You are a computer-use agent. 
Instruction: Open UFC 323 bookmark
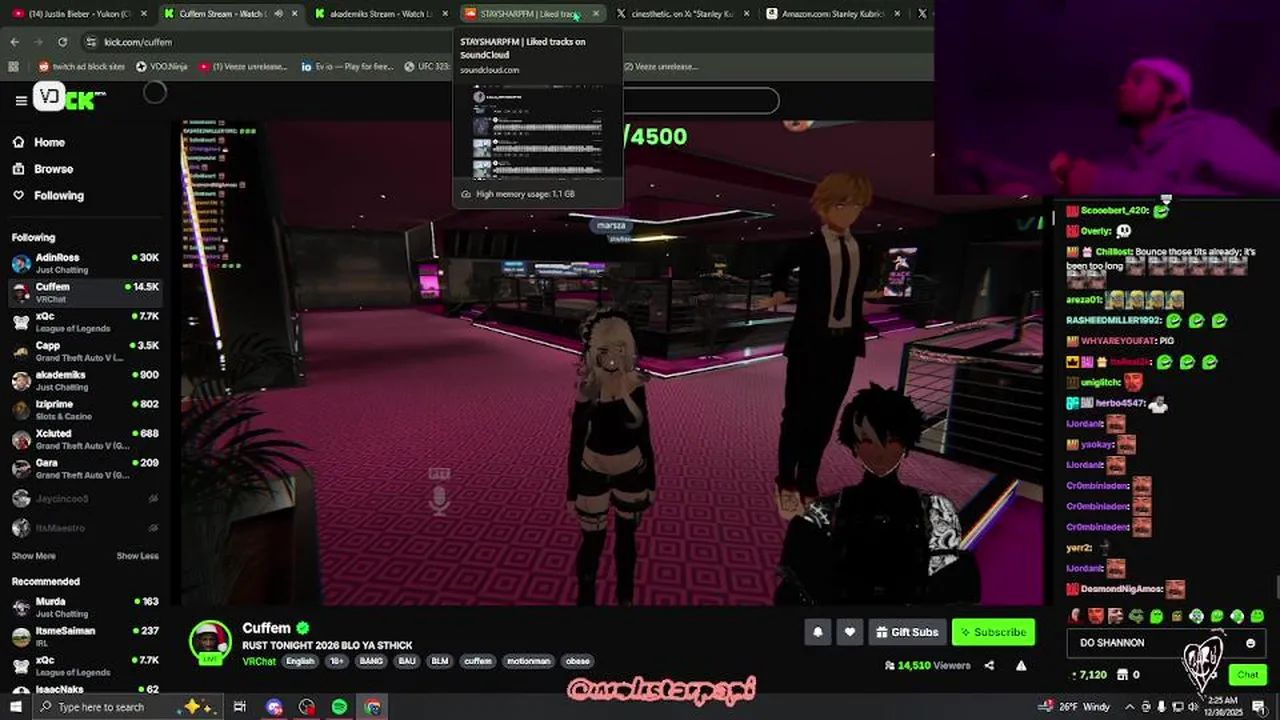tap(427, 67)
